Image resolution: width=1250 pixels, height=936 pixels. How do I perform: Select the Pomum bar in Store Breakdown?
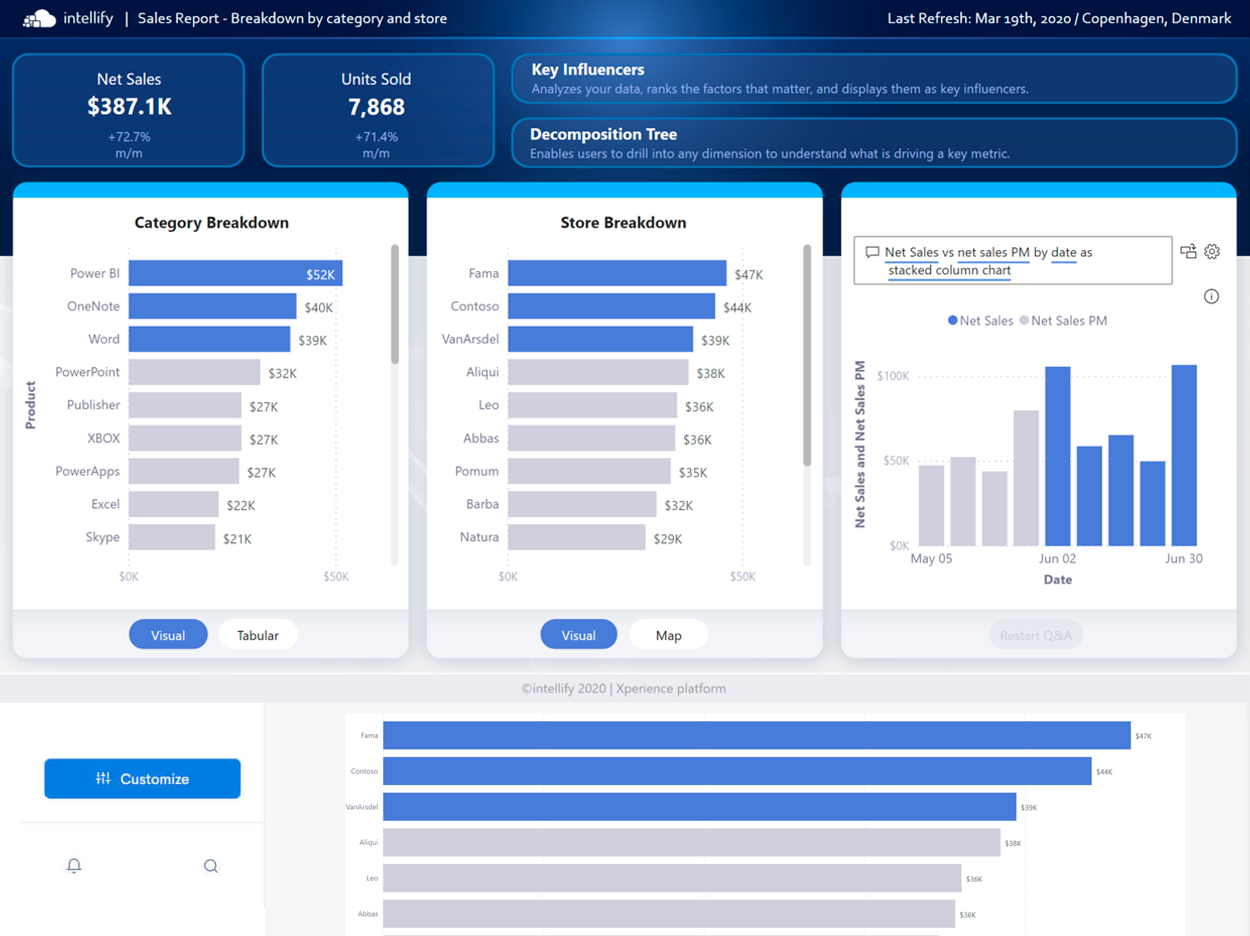[589, 471]
